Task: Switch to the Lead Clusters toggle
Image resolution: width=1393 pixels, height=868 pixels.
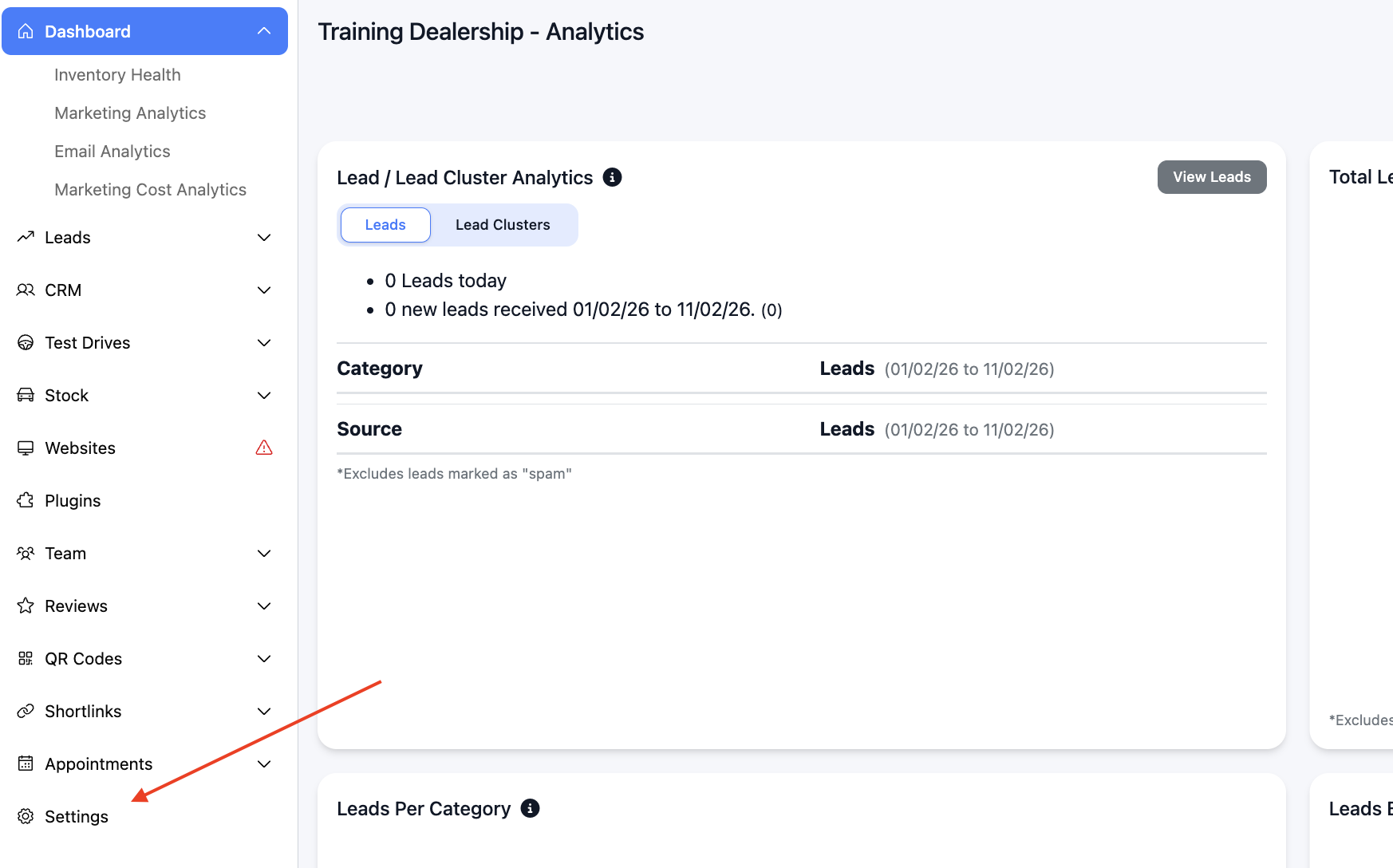Action: (x=503, y=225)
